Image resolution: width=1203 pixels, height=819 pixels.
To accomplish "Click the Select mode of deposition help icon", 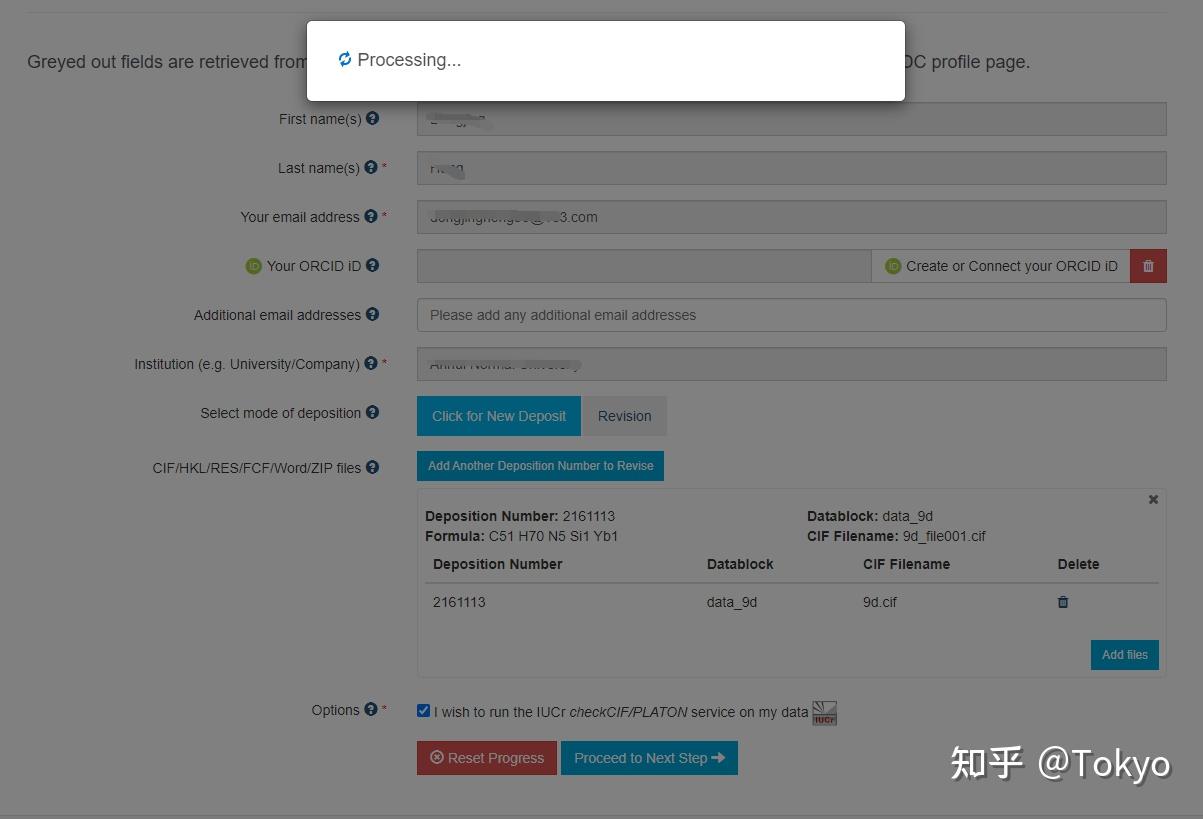I will pyautogui.click(x=371, y=412).
